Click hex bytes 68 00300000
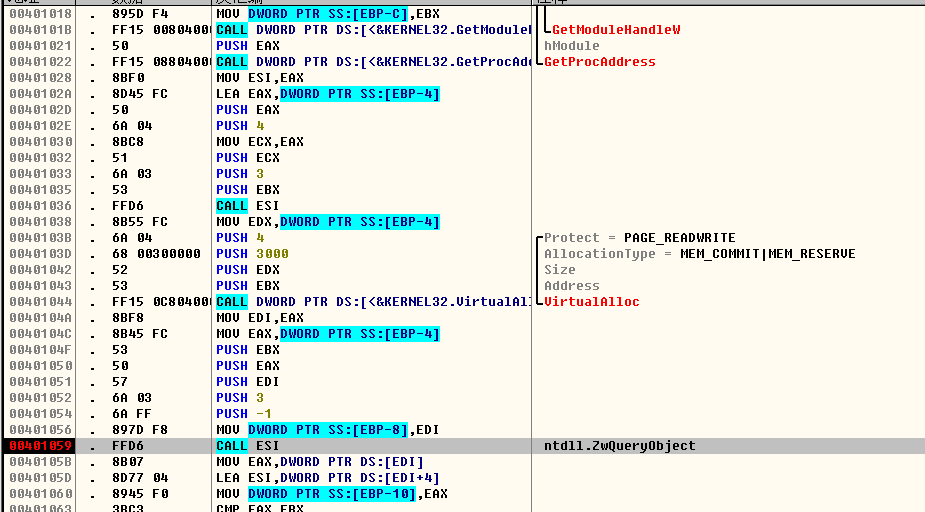Viewport: 925px width, 512px height. [x=156, y=254]
